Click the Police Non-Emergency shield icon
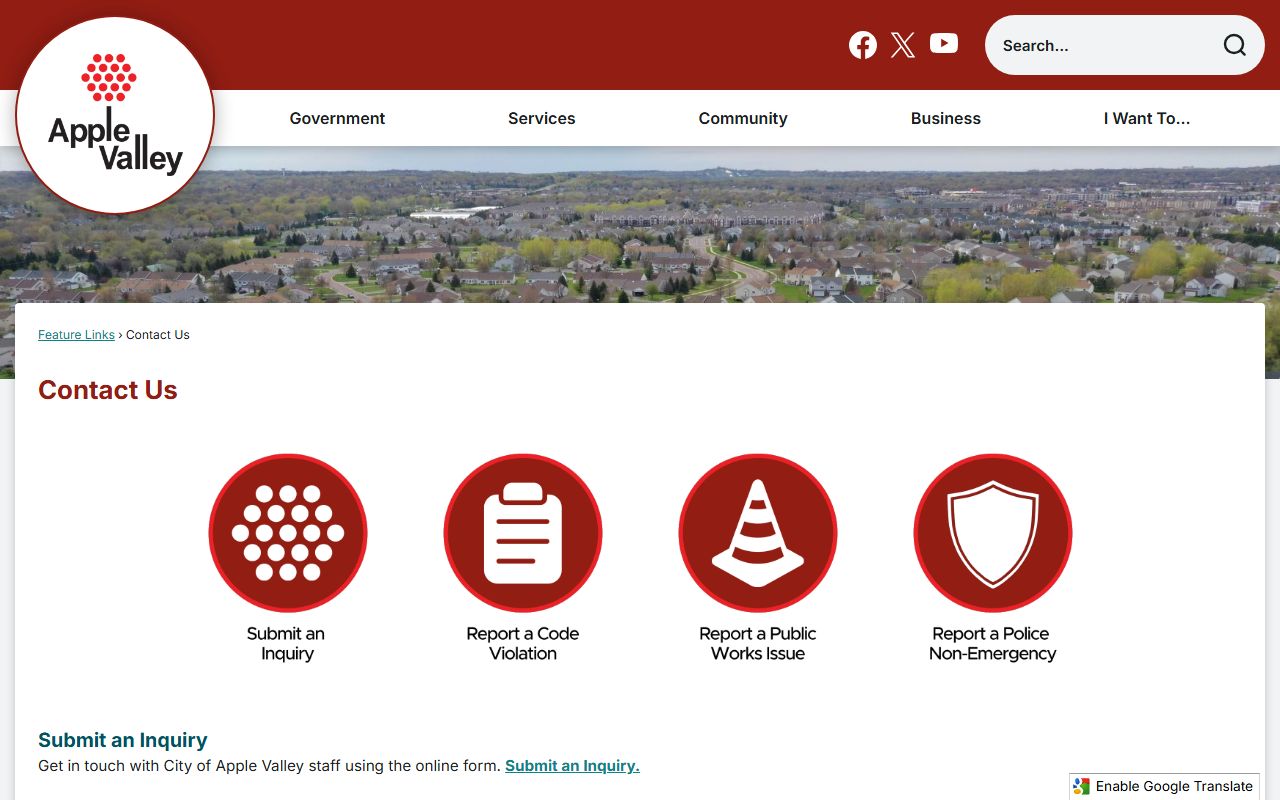Screen dimensions: 1280x800 click(993, 533)
